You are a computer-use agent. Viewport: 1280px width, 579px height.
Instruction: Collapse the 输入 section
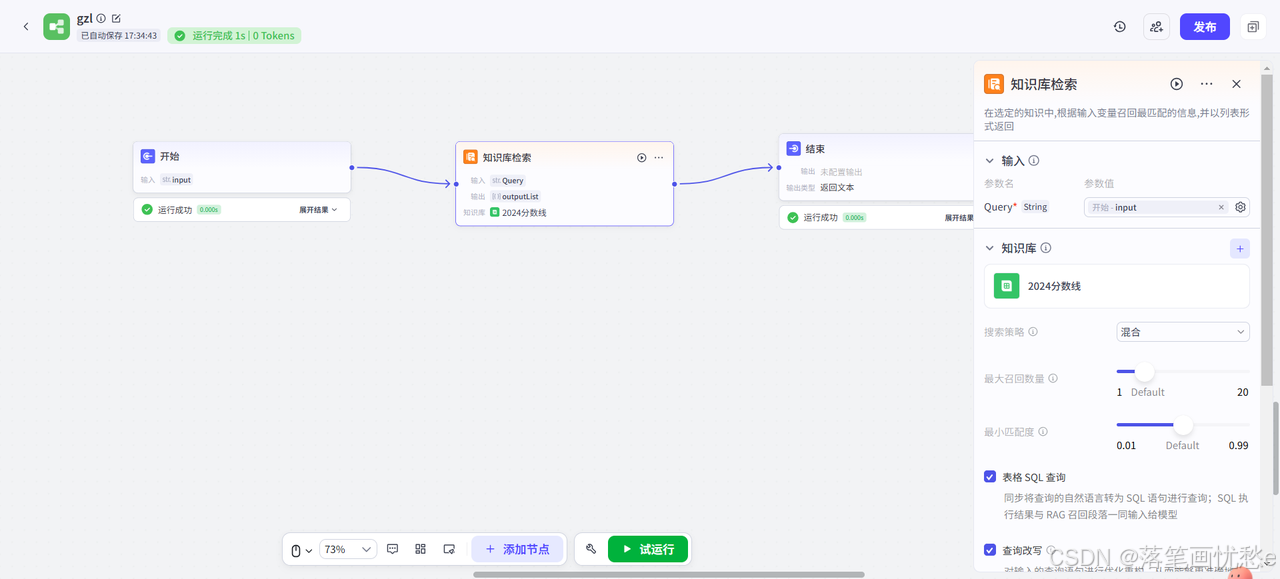pos(990,160)
